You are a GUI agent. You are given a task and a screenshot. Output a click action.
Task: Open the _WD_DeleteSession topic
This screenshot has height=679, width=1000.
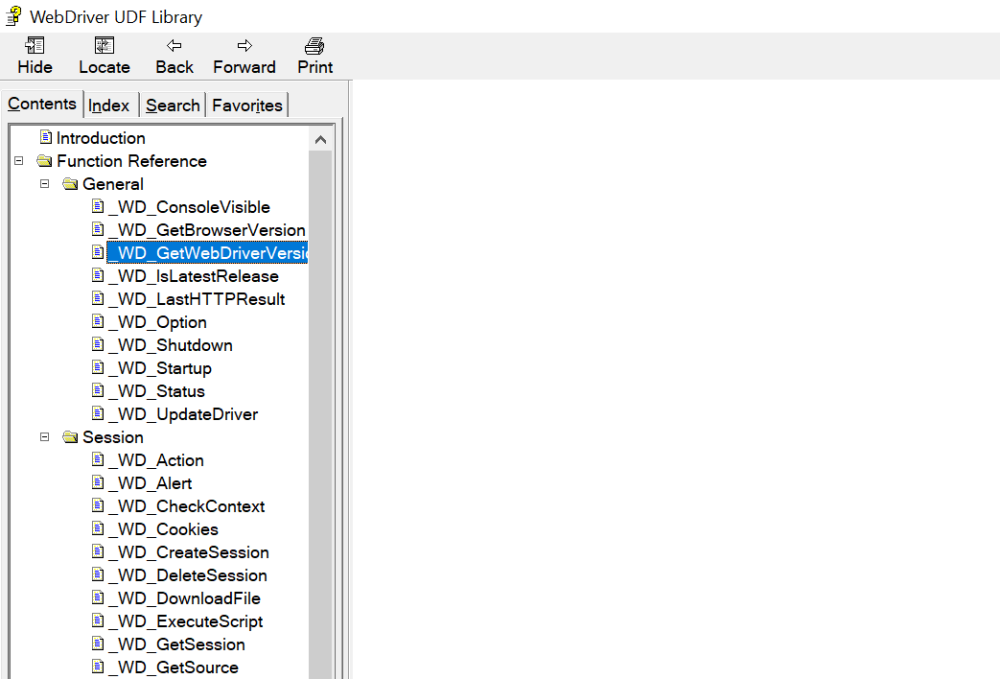tap(188, 575)
